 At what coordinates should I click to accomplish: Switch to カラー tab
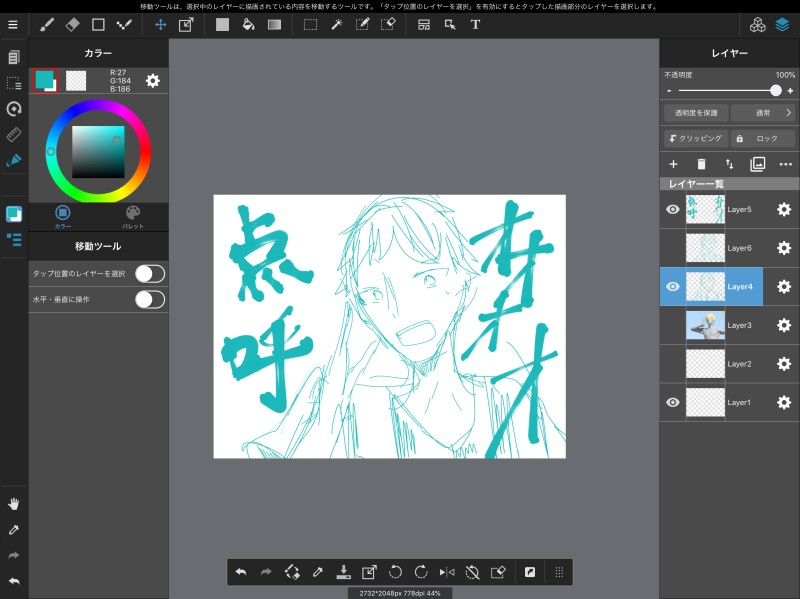click(x=63, y=217)
